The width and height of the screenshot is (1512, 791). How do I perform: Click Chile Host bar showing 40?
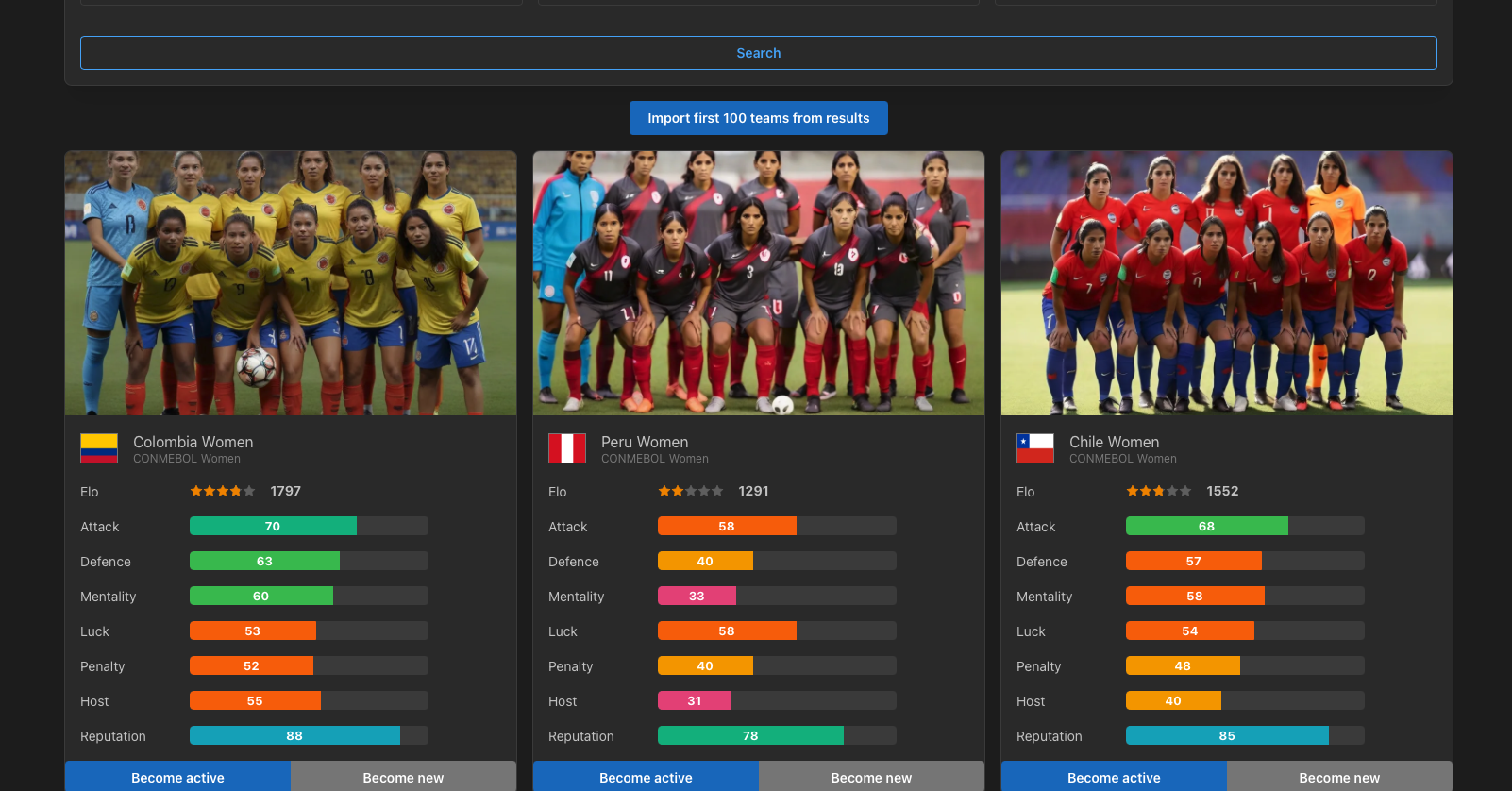coord(1245,700)
